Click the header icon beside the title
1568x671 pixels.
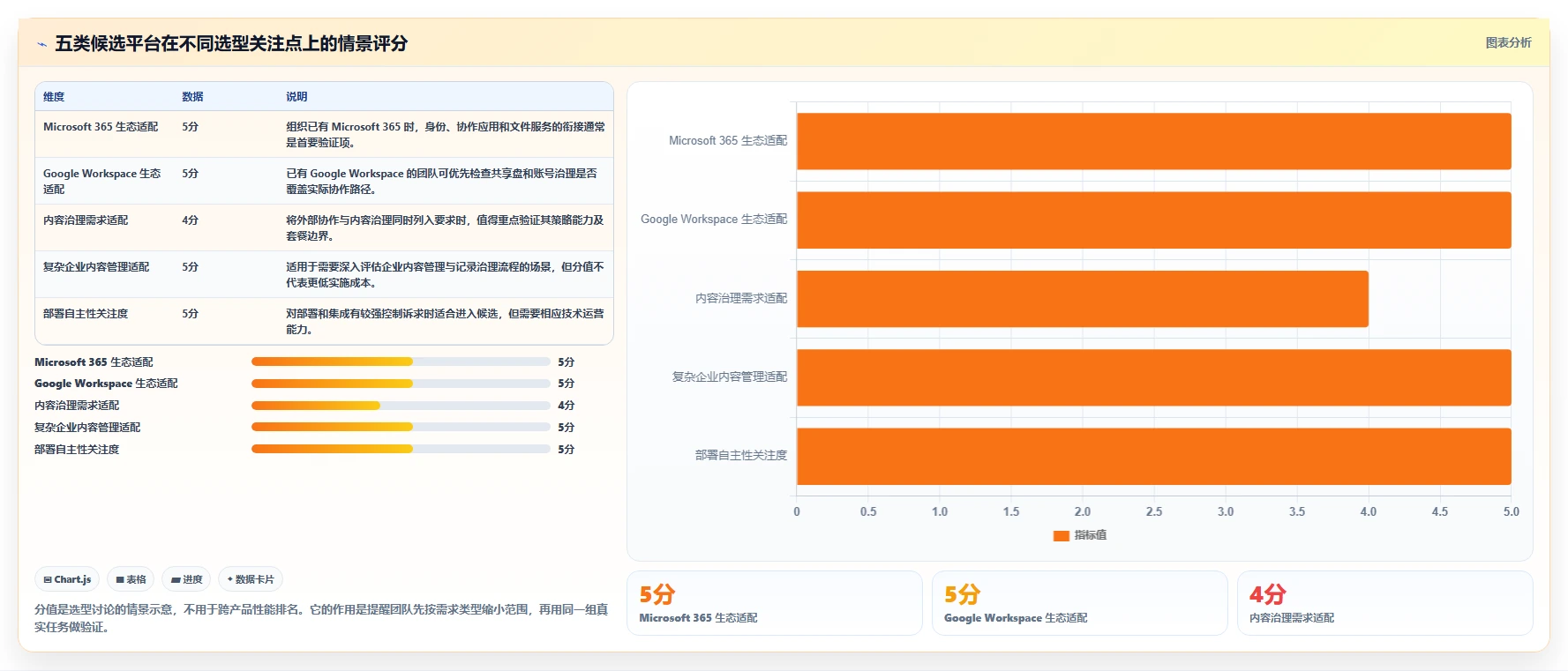41,44
